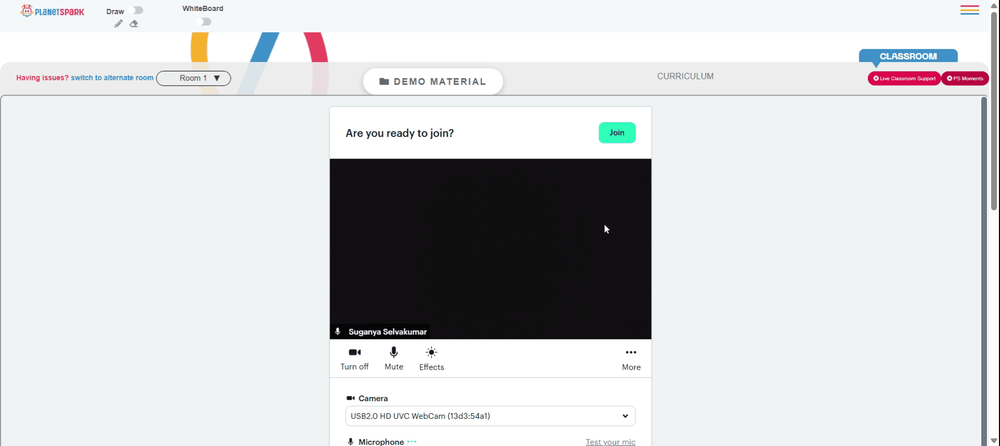The width and height of the screenshot is (1000, 446).
Task: Select the eraser tool
Action: coord(133,24)
